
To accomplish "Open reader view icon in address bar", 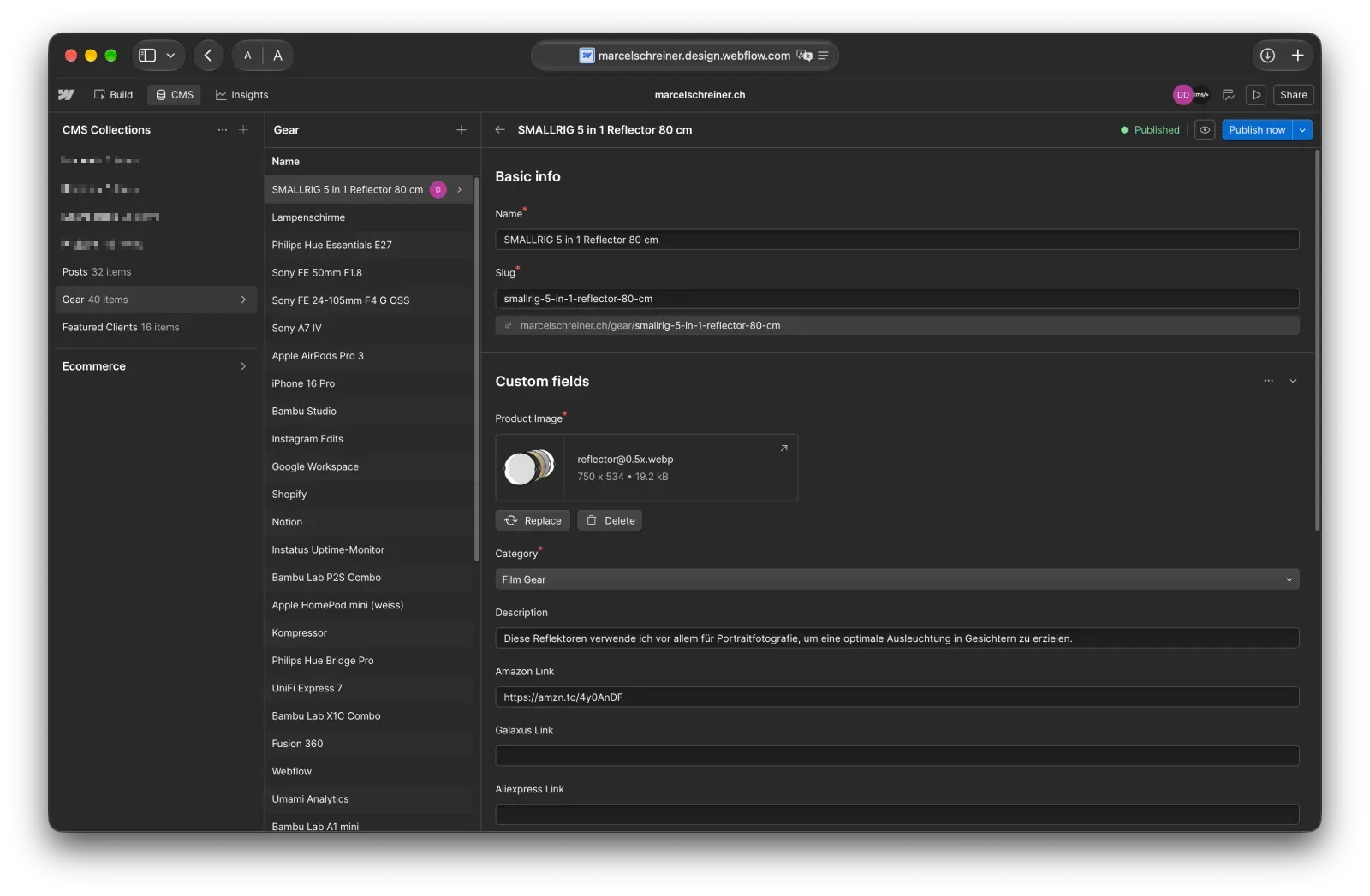I will pos(823,56).
